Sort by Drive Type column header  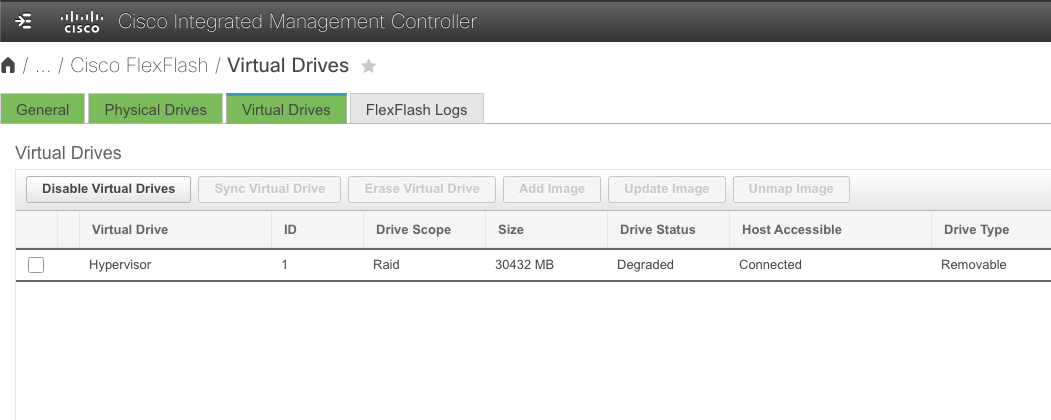pos(976,230)
